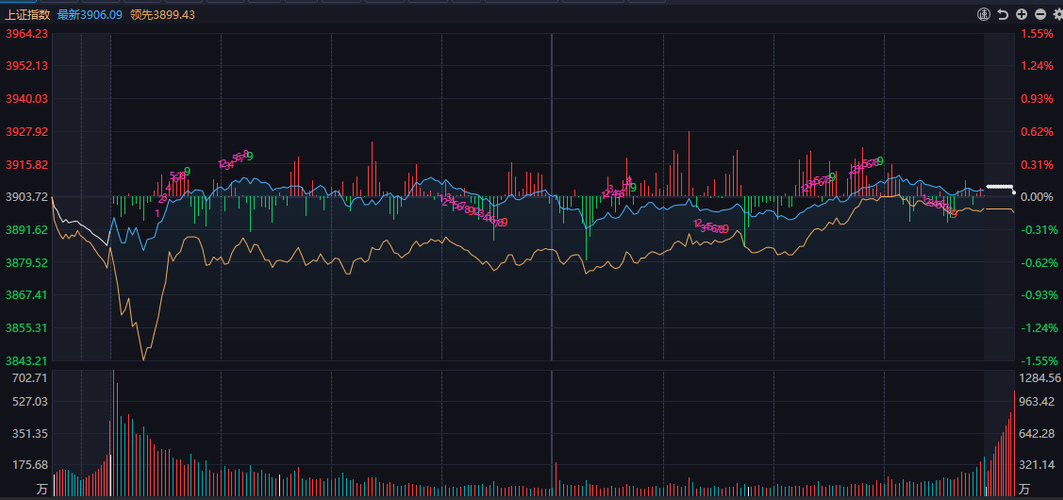Click the 1.55% top percentage label

coord(1039,33)
